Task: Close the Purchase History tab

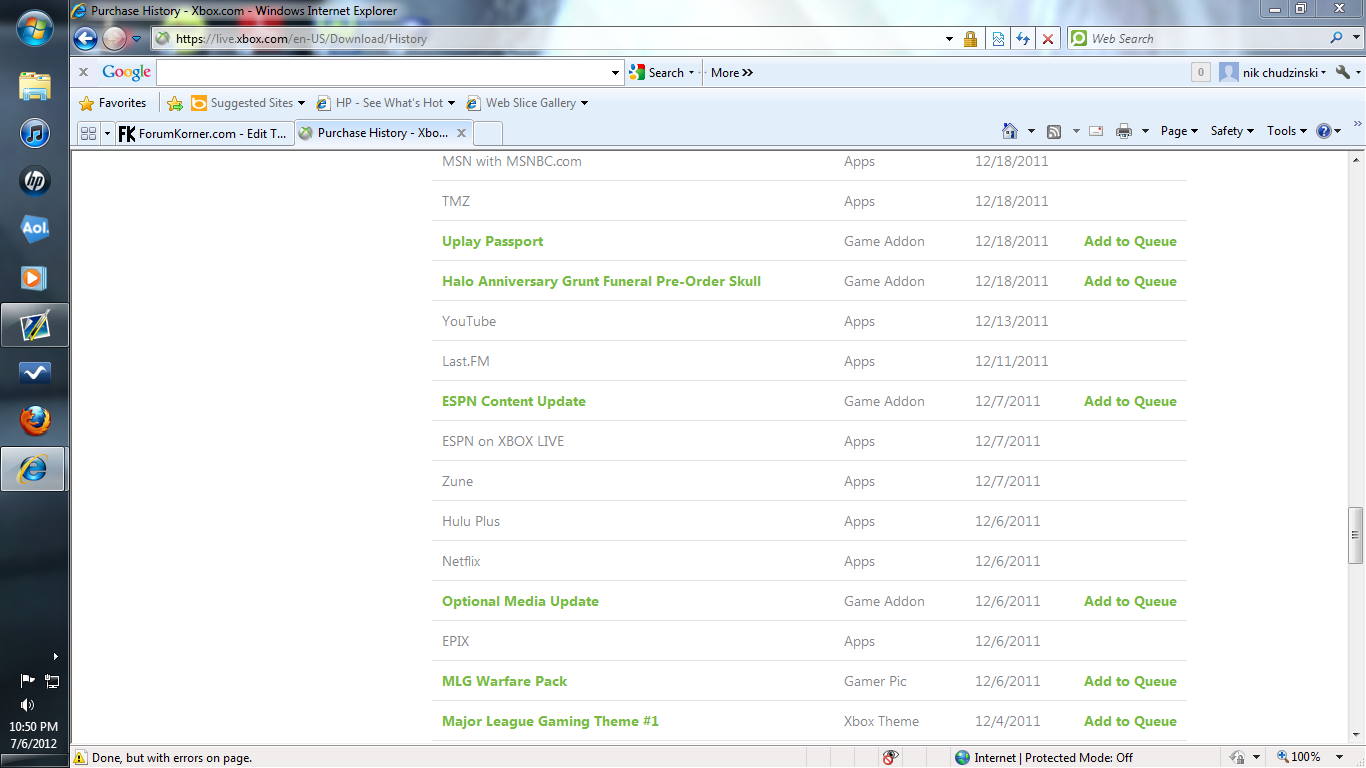Action: (462, 133)
